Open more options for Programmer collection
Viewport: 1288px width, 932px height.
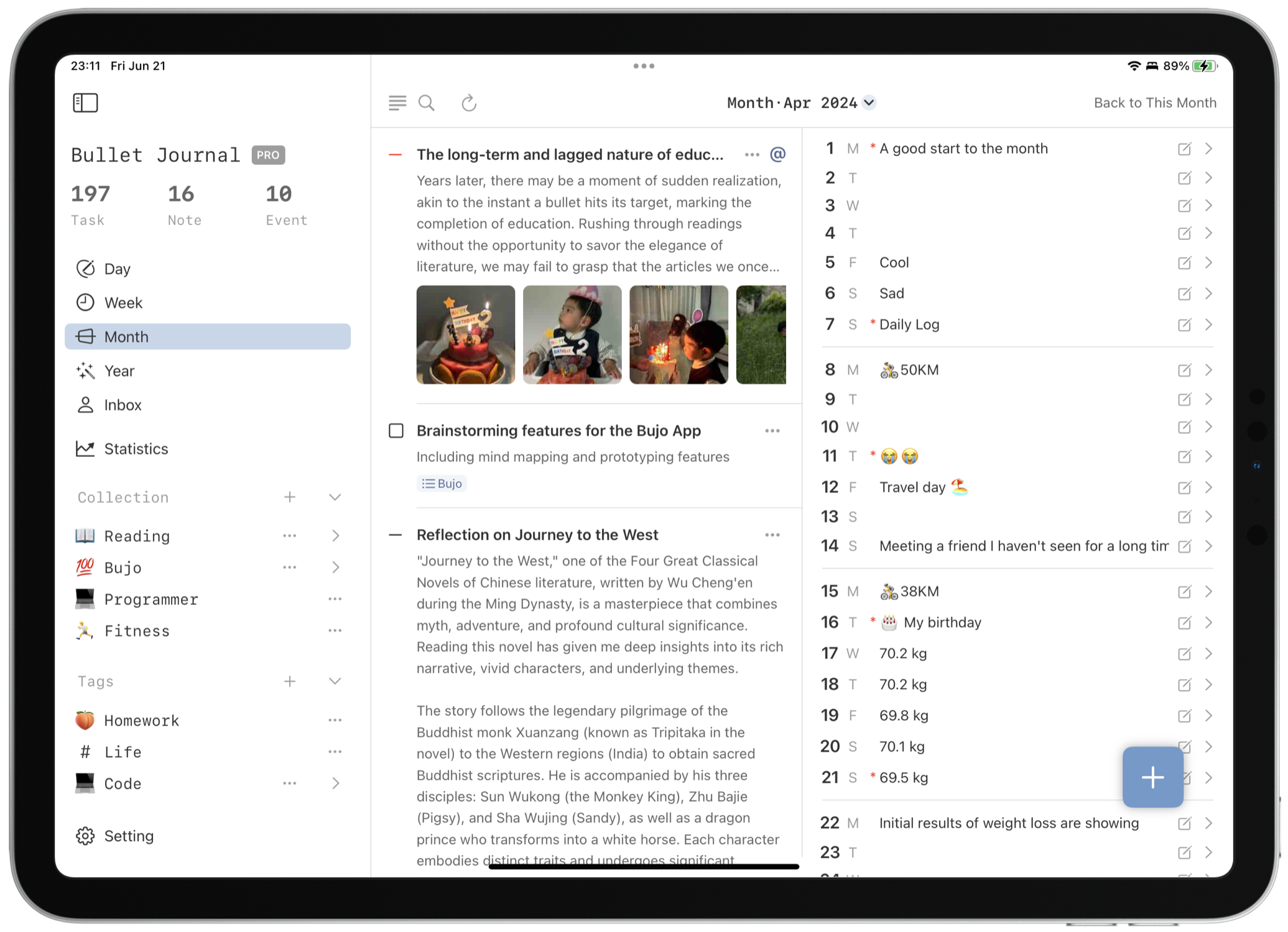point(335,599)
